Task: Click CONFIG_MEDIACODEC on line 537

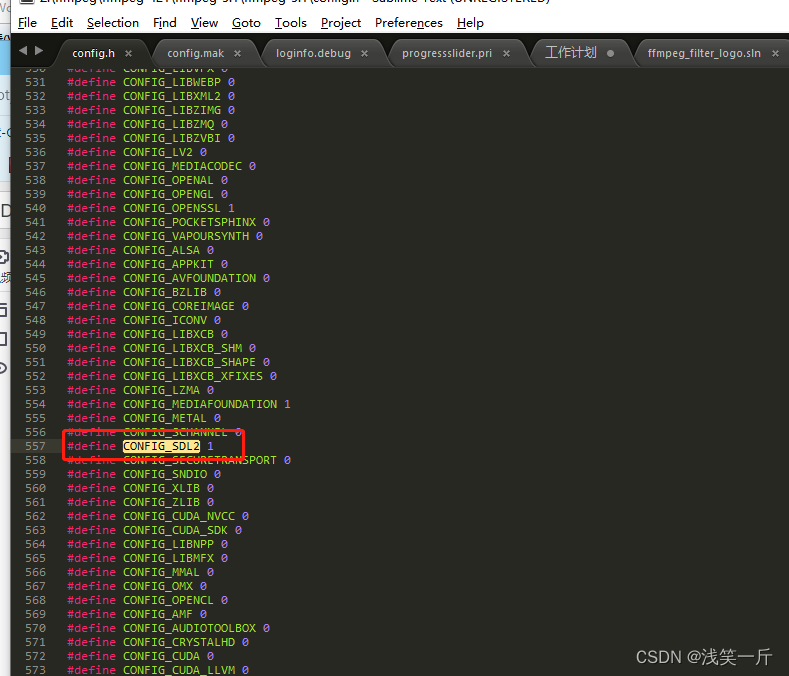Action: pyautogui.click(x=182, y=166)
